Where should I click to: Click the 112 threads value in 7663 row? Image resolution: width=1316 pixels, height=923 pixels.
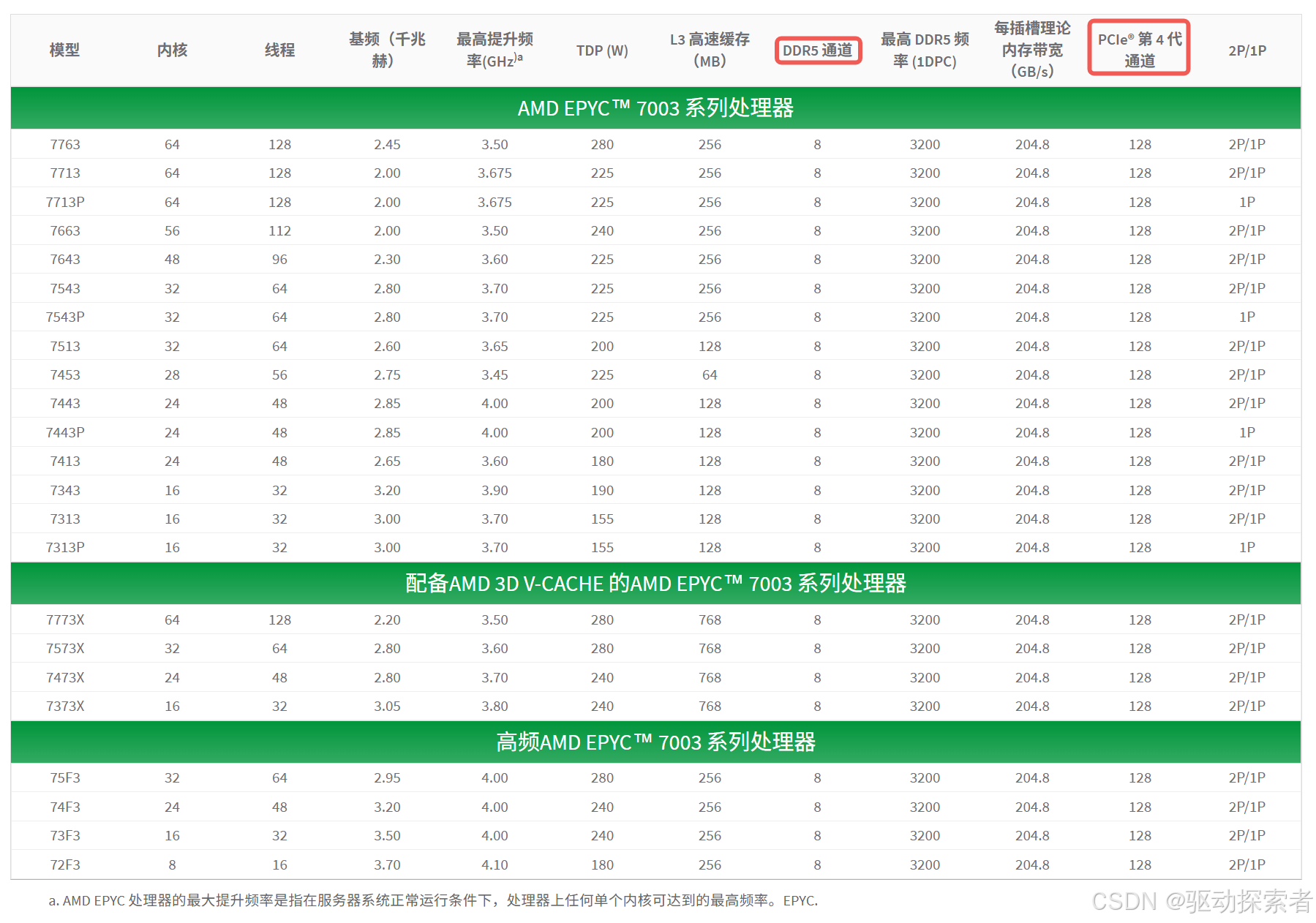click(279, 231)
